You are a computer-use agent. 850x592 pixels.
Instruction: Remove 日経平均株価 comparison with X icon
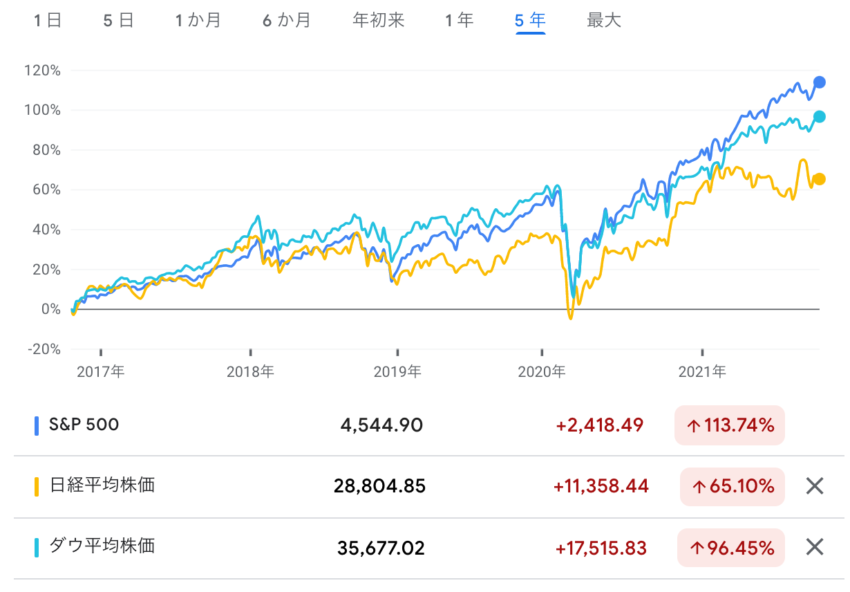click(814, 486)
